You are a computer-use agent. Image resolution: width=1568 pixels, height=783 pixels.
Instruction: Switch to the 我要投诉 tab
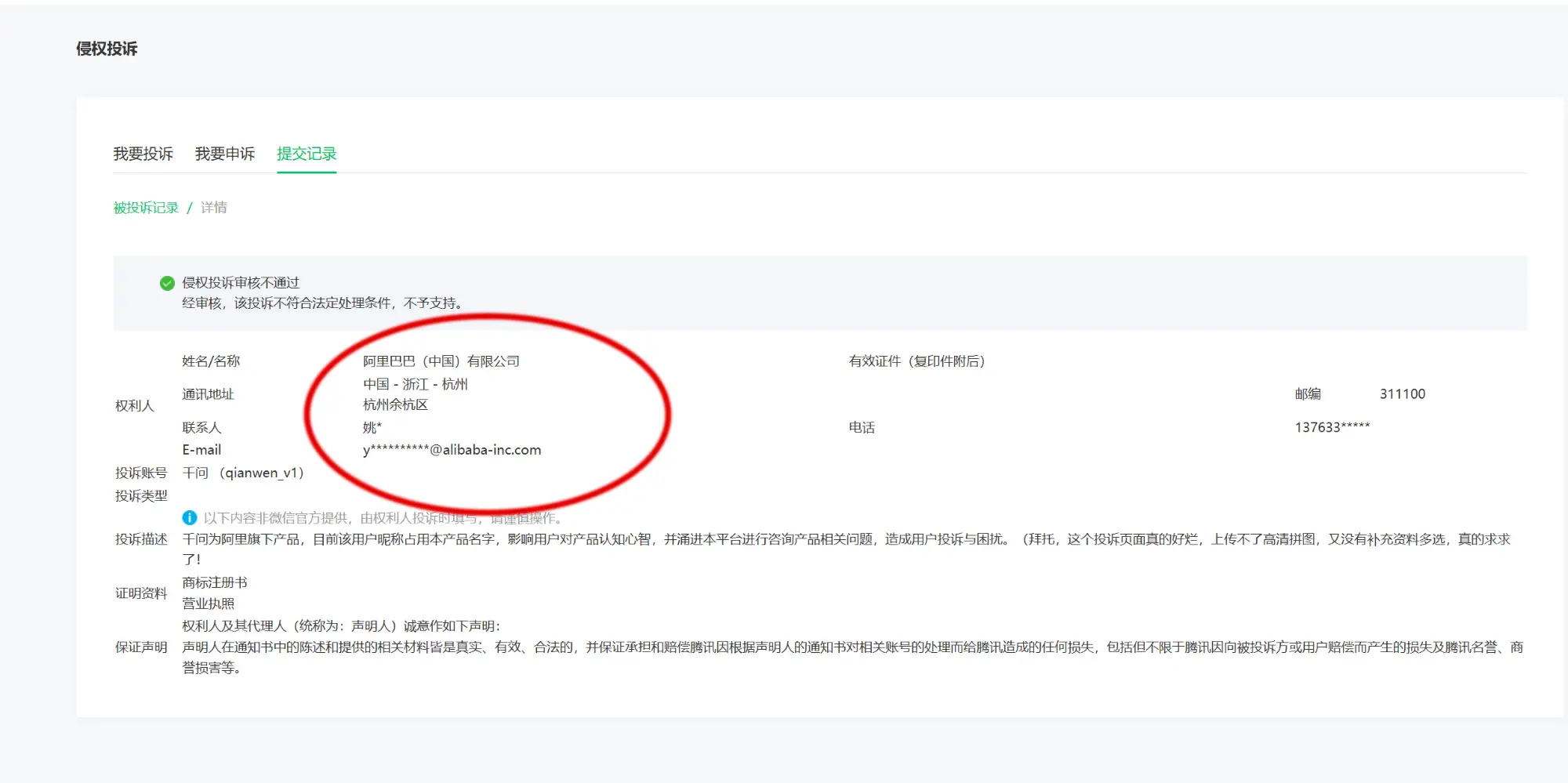point(143,154)
